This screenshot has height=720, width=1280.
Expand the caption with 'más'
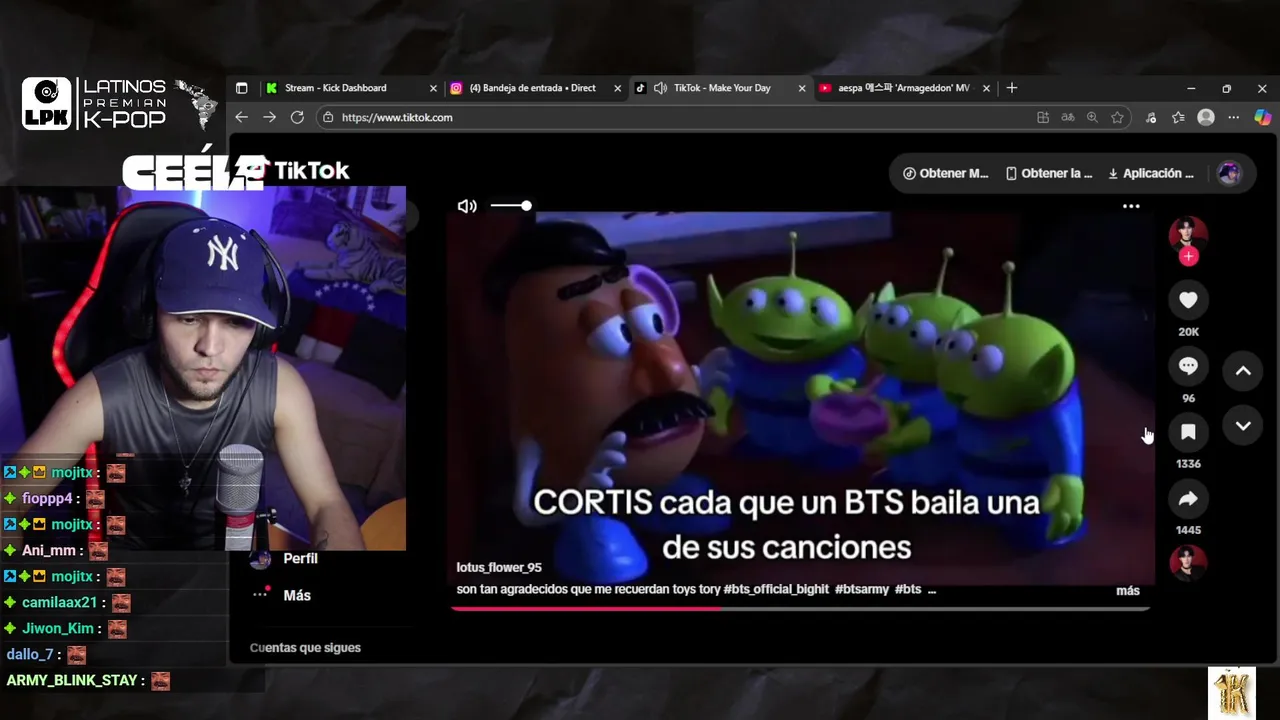click(1127, 591)
